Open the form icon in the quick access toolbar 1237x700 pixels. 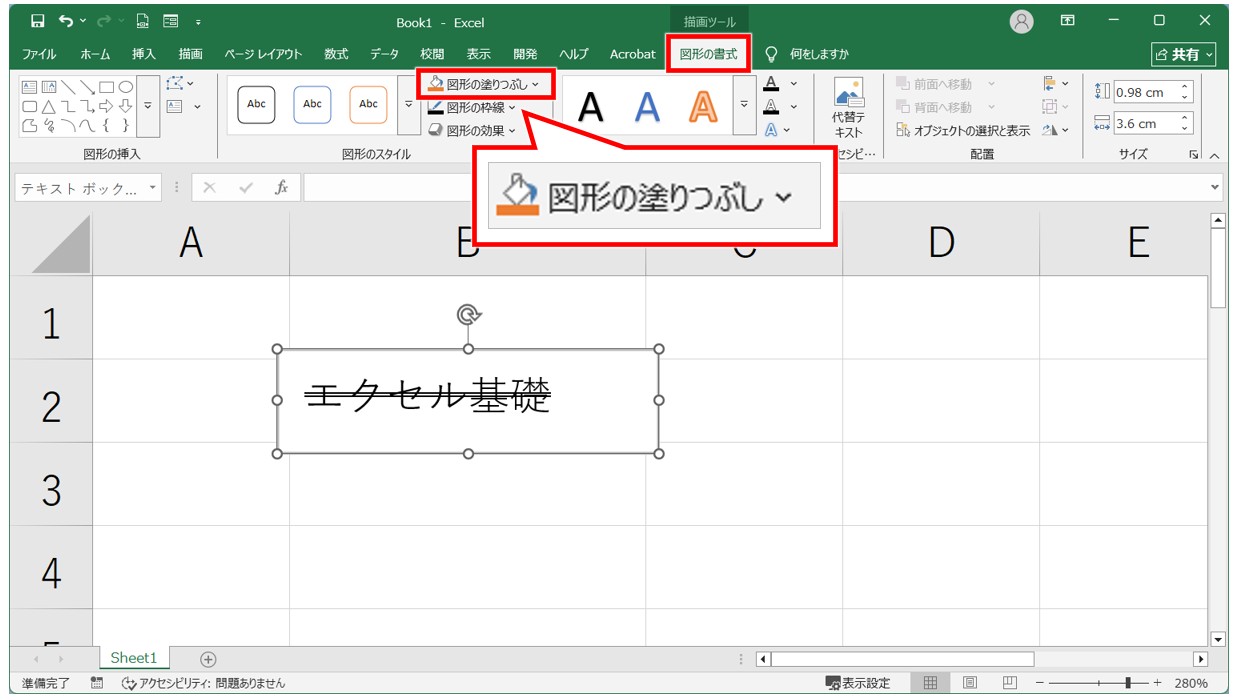pyautogui.click(x=170, y=21)
